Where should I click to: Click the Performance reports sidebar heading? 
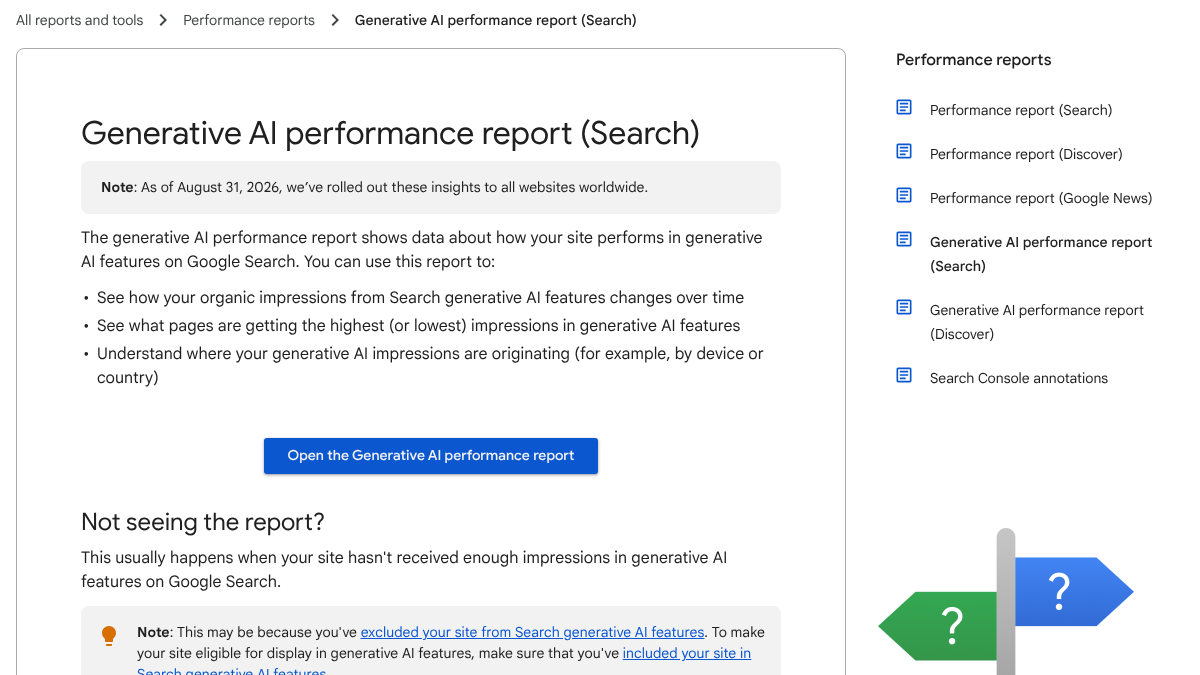(x=973, y=60)
